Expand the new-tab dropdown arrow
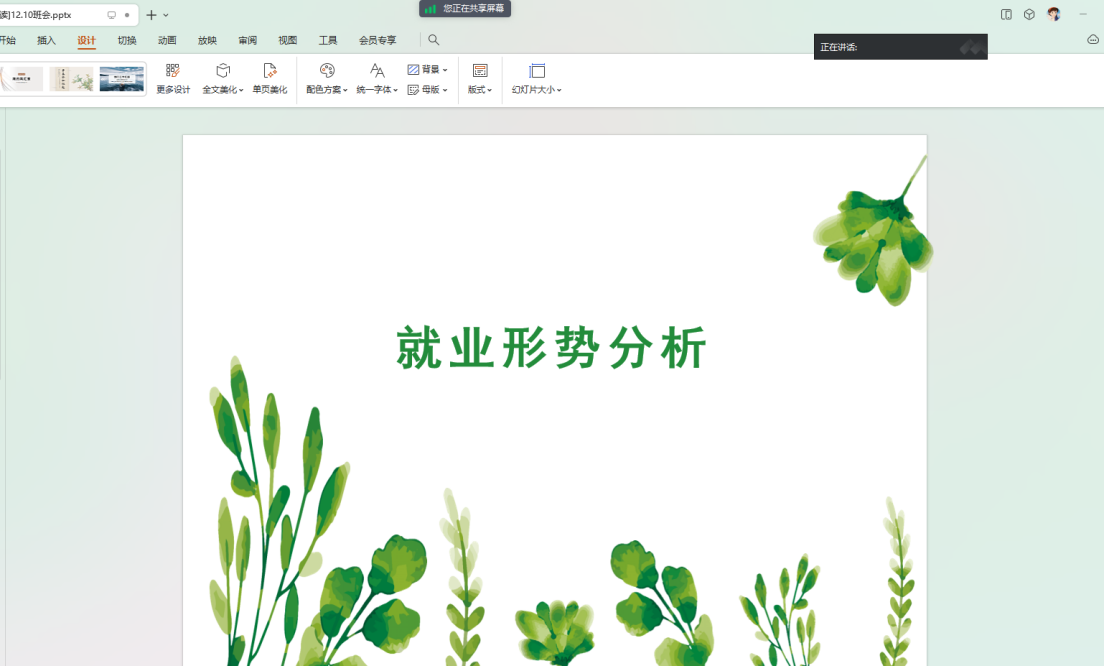 (x=166, y=15)
